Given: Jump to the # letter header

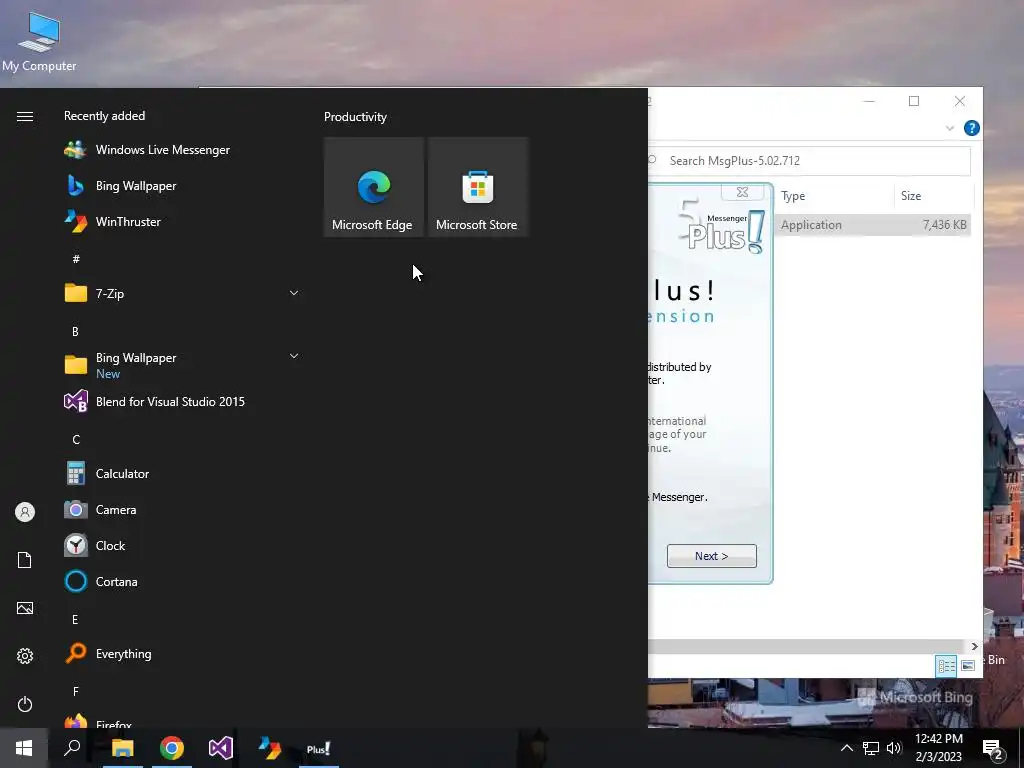Looking at the screenshot, I should 76,259.
